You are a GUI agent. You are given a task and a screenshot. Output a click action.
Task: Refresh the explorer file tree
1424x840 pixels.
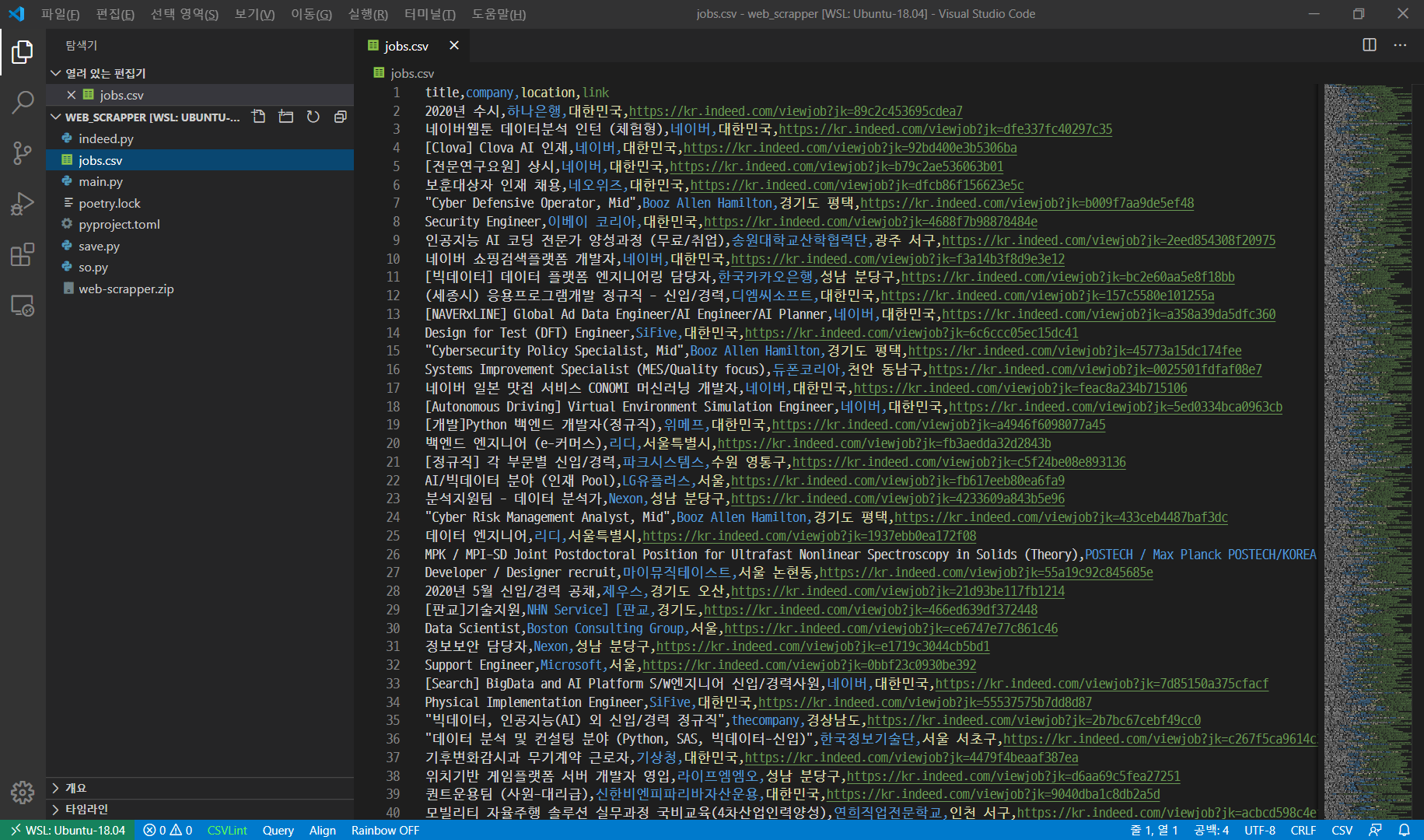pyautogui.click(x=313, y=117)
